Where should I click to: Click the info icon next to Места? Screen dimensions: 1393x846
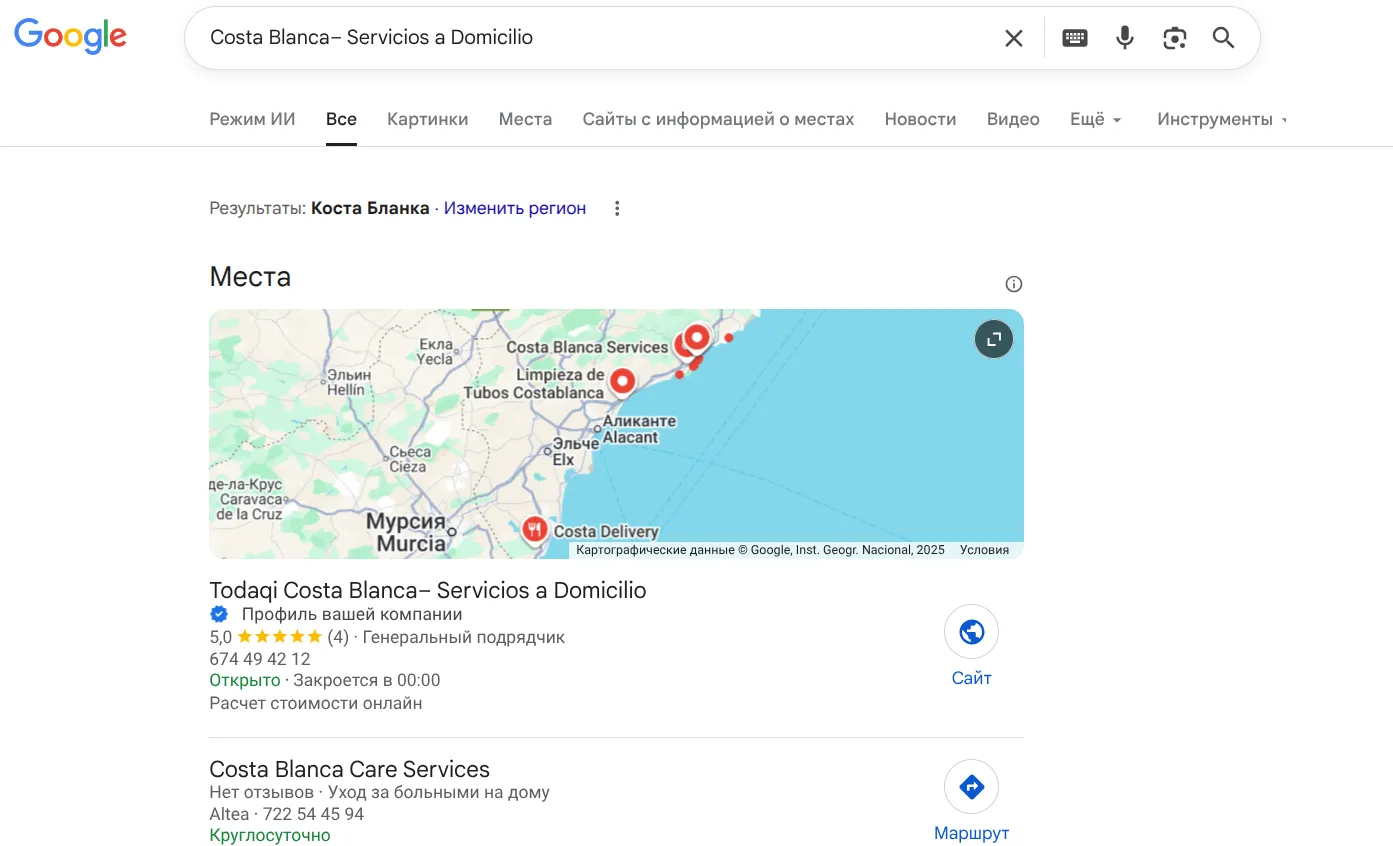pyautogui.click(x=1013, y=284)
